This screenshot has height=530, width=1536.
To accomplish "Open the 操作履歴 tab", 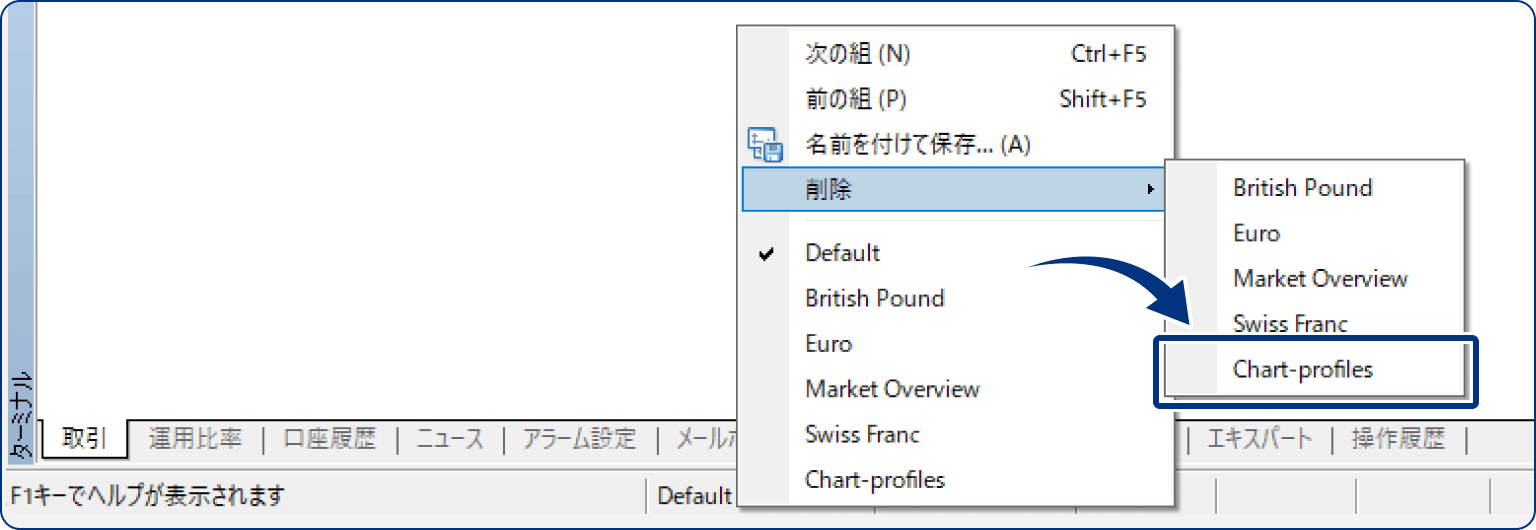I will coord(1398,438).
